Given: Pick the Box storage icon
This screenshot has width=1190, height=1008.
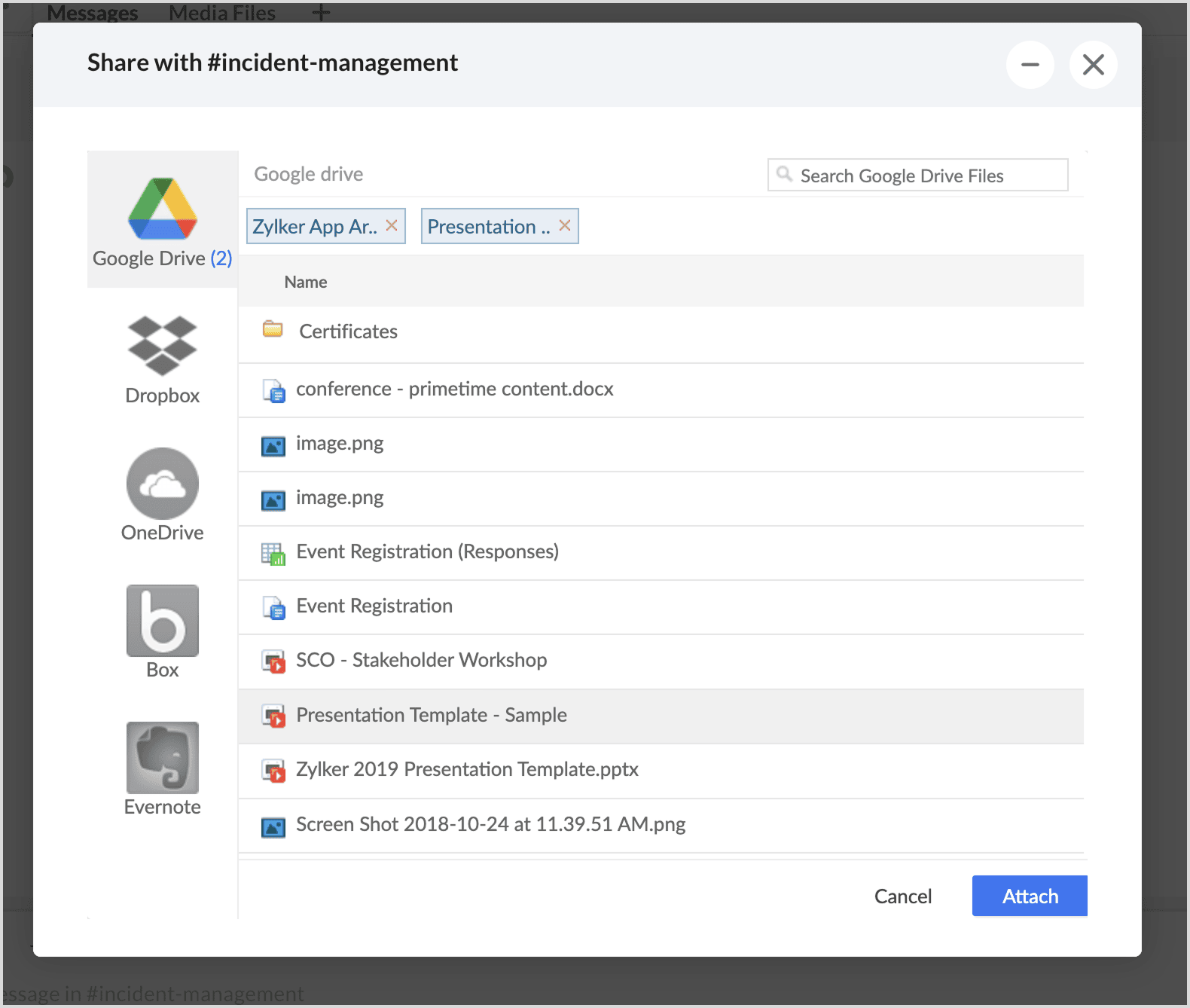Looking at the screenshot, I should [163, 621].
